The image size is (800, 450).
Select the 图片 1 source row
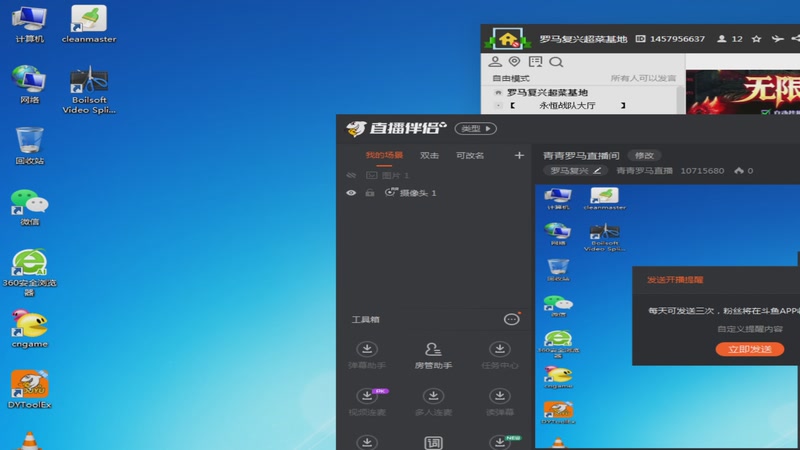coord(434,175)
